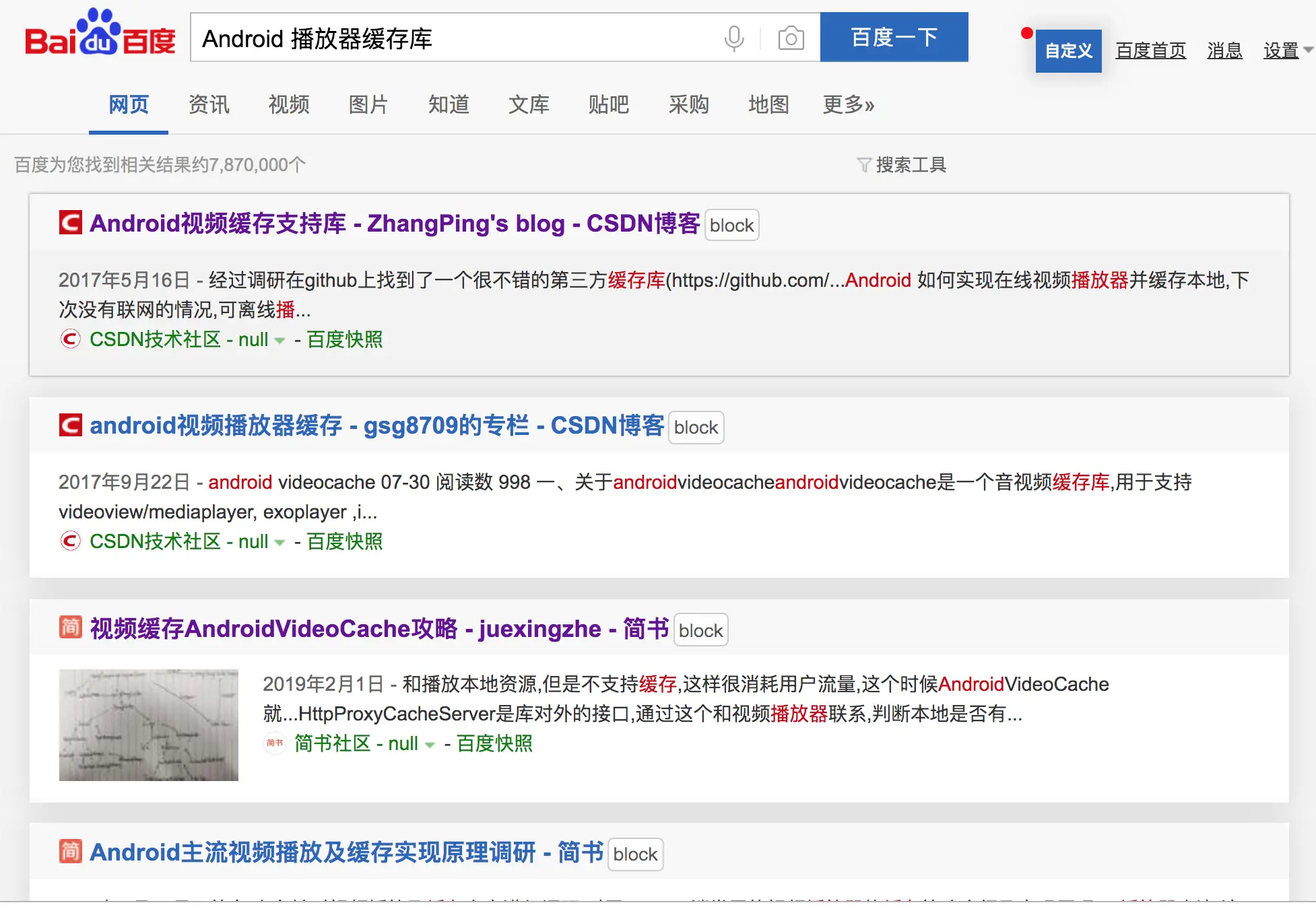The height and width of the screenshot is (909, 1316).
Task: Click the blue 自定义 button
Action: (1068, 51)
